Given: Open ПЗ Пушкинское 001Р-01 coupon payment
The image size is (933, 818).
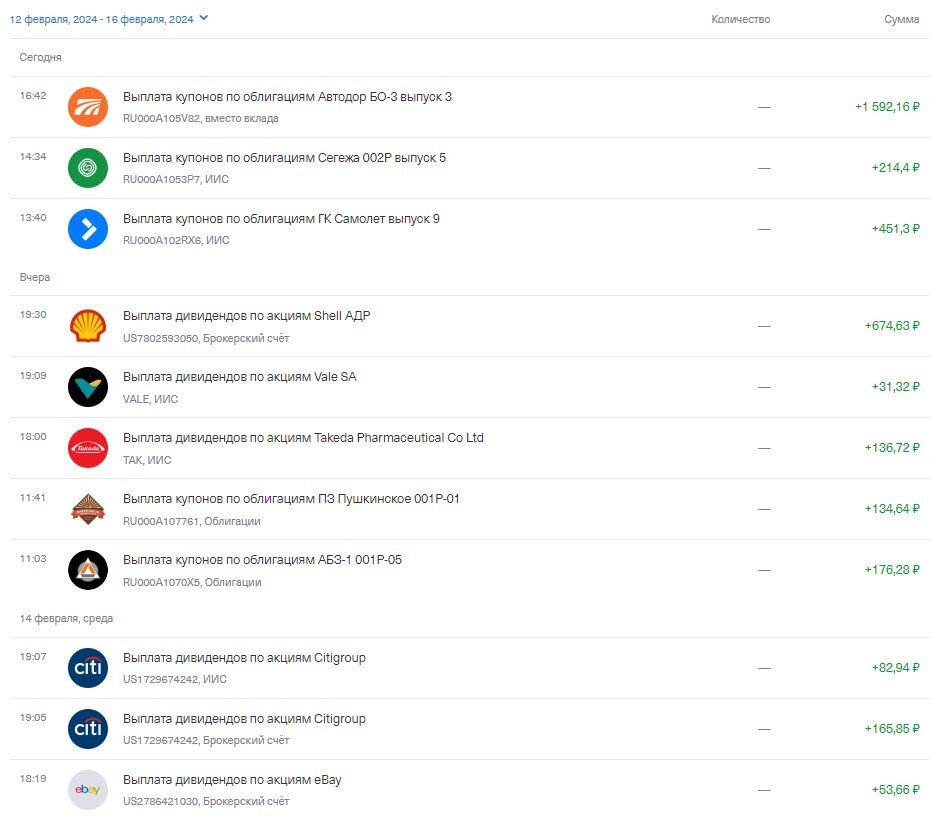Looking at the screenshot, I should (x=470, y=509).
